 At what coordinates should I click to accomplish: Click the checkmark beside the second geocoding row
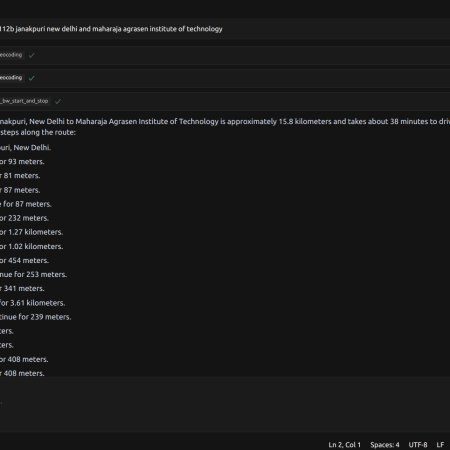pos(32,78)
